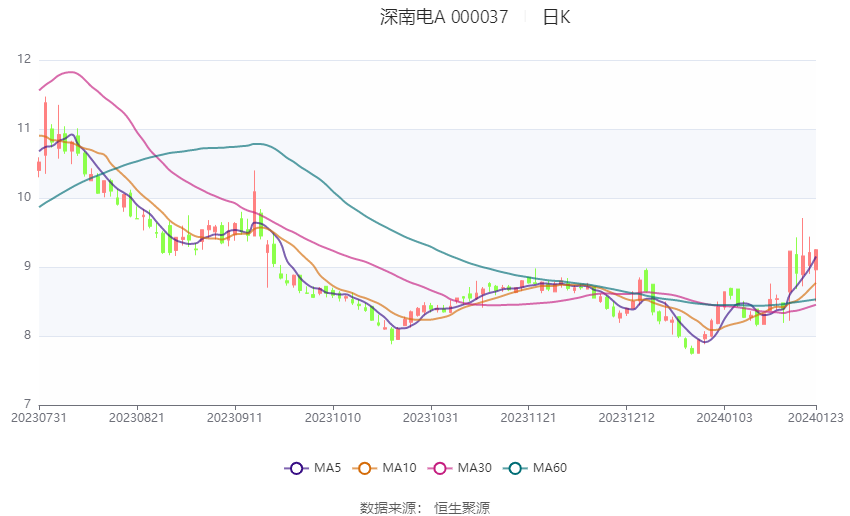
Task: Toggle the MA30 legend series
Action: [x=460, y=468]
